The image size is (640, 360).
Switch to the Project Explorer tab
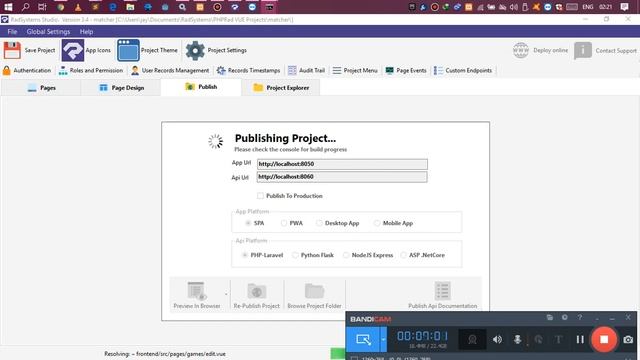point(281,87)
